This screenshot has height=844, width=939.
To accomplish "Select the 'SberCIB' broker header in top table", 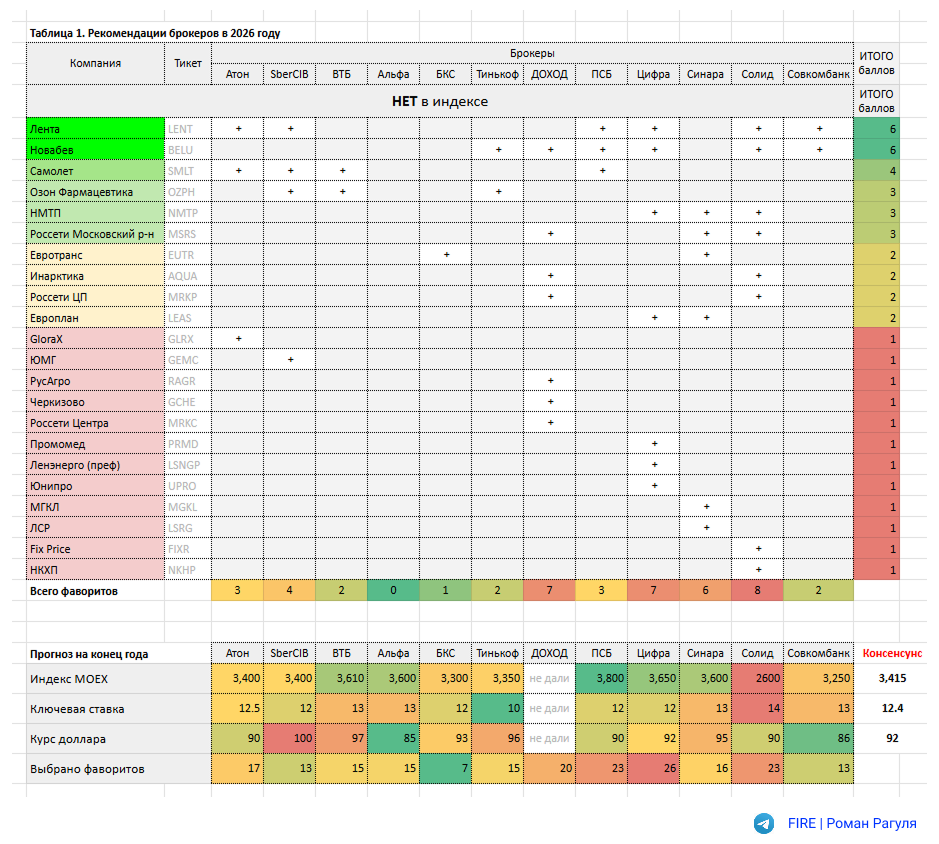I will click(x=289, y=74).
